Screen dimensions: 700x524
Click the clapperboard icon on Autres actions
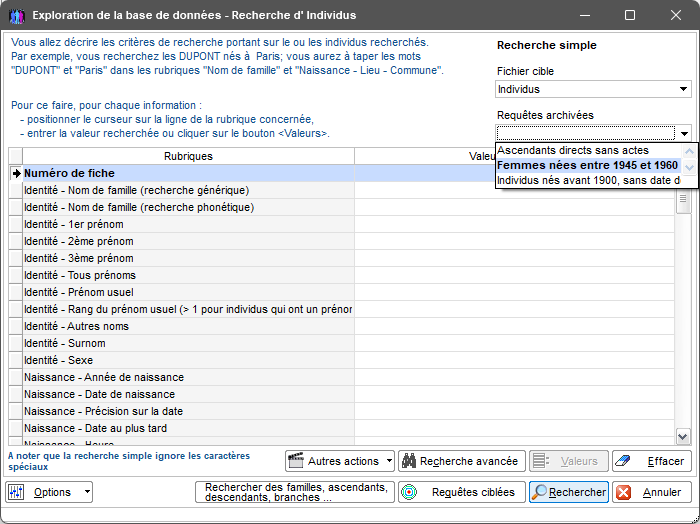pyautogui.click(x=296, y=461)
